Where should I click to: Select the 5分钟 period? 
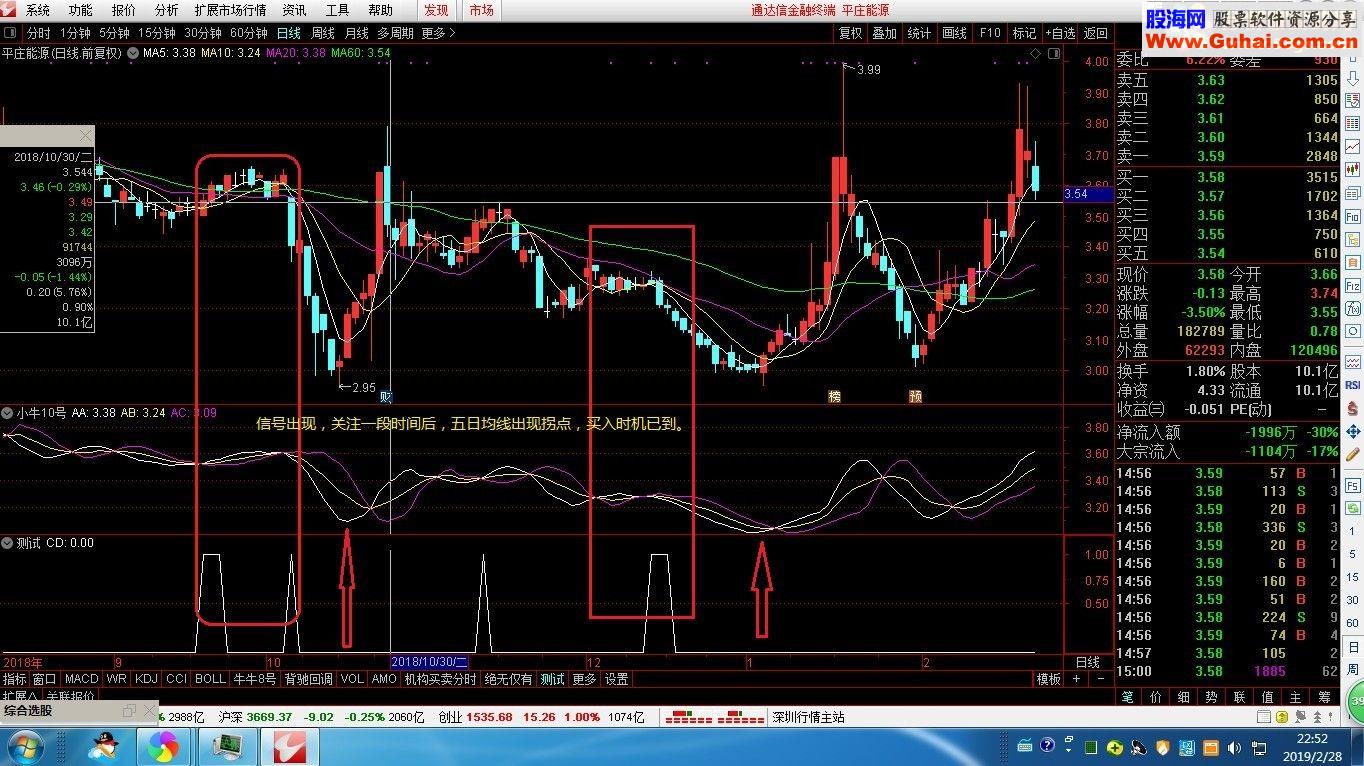[114, 33]
